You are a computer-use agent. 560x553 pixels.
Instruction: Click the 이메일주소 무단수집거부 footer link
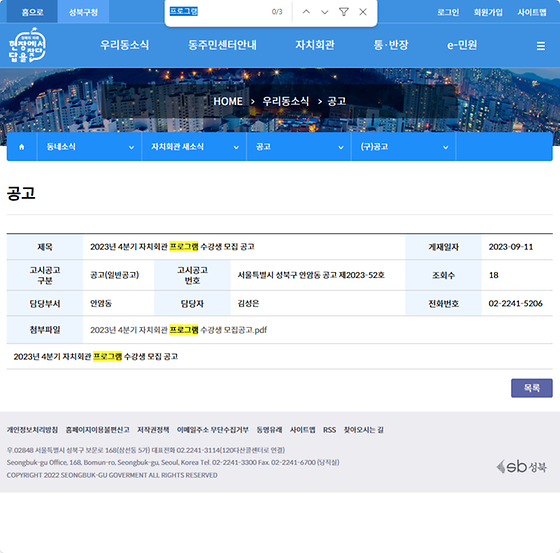coord(212,430)
